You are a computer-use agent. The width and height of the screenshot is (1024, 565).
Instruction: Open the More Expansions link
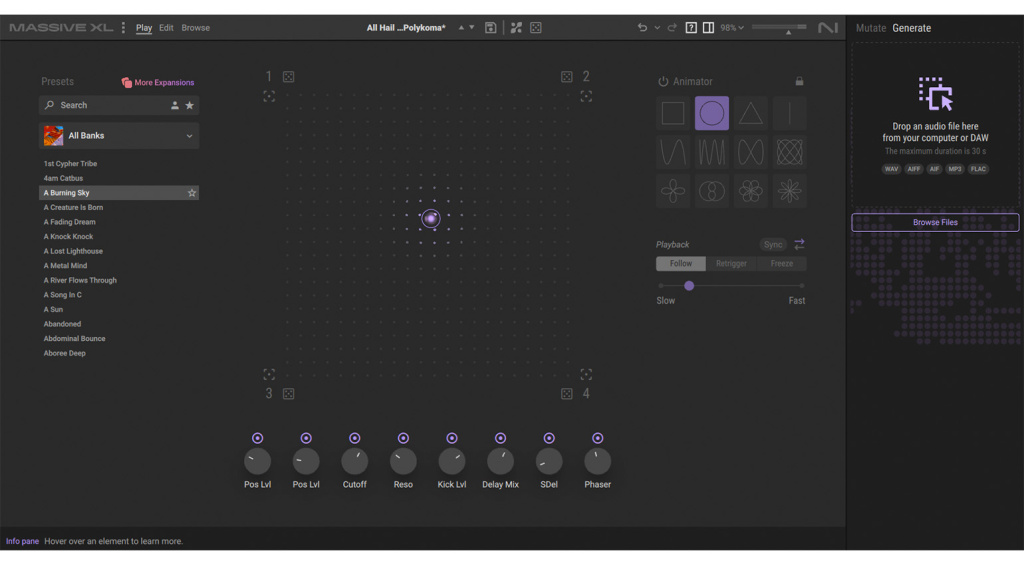point(158,82)
